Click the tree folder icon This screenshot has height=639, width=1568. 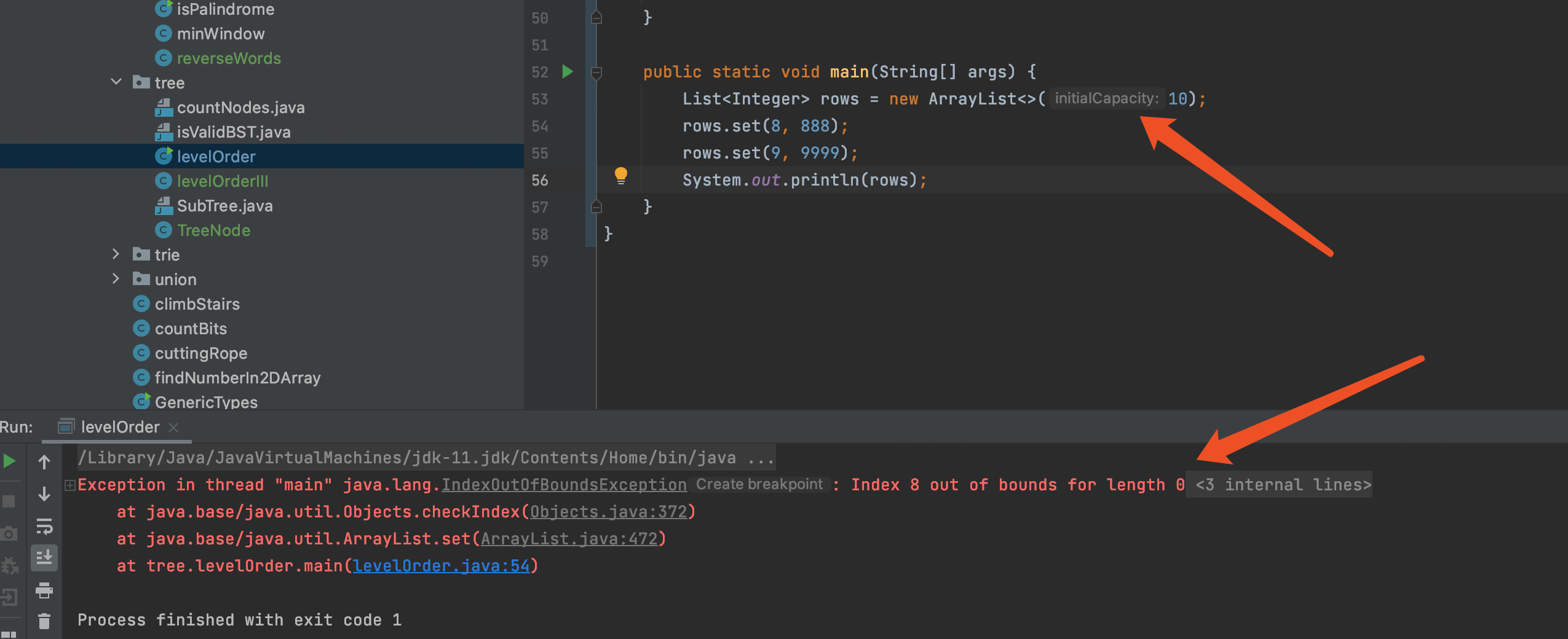(141, 82)
